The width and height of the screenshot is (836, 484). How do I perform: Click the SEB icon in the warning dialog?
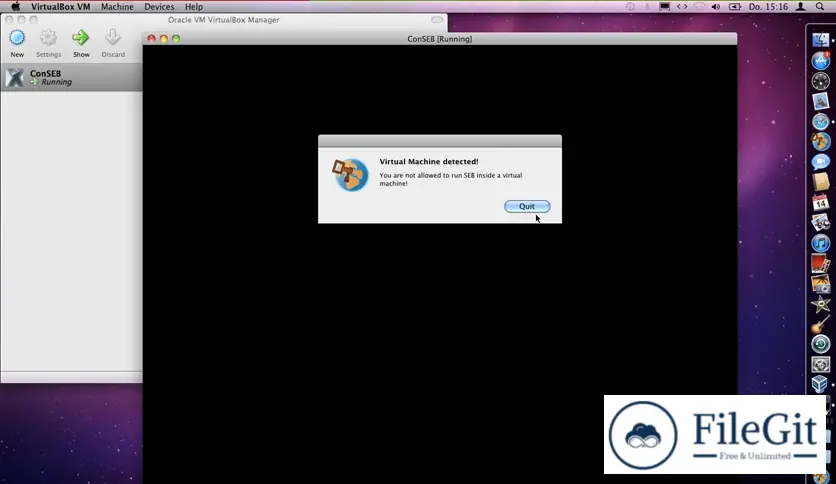tap(350, 174)
